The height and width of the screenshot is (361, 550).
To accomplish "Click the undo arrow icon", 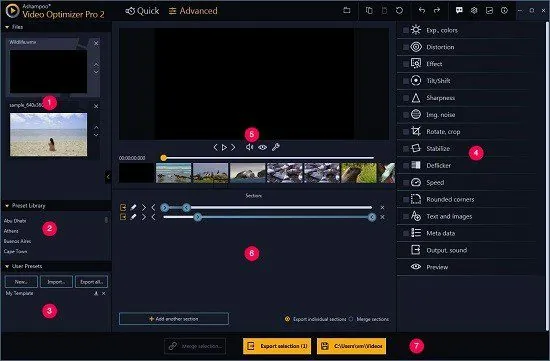I will [422, 11].
